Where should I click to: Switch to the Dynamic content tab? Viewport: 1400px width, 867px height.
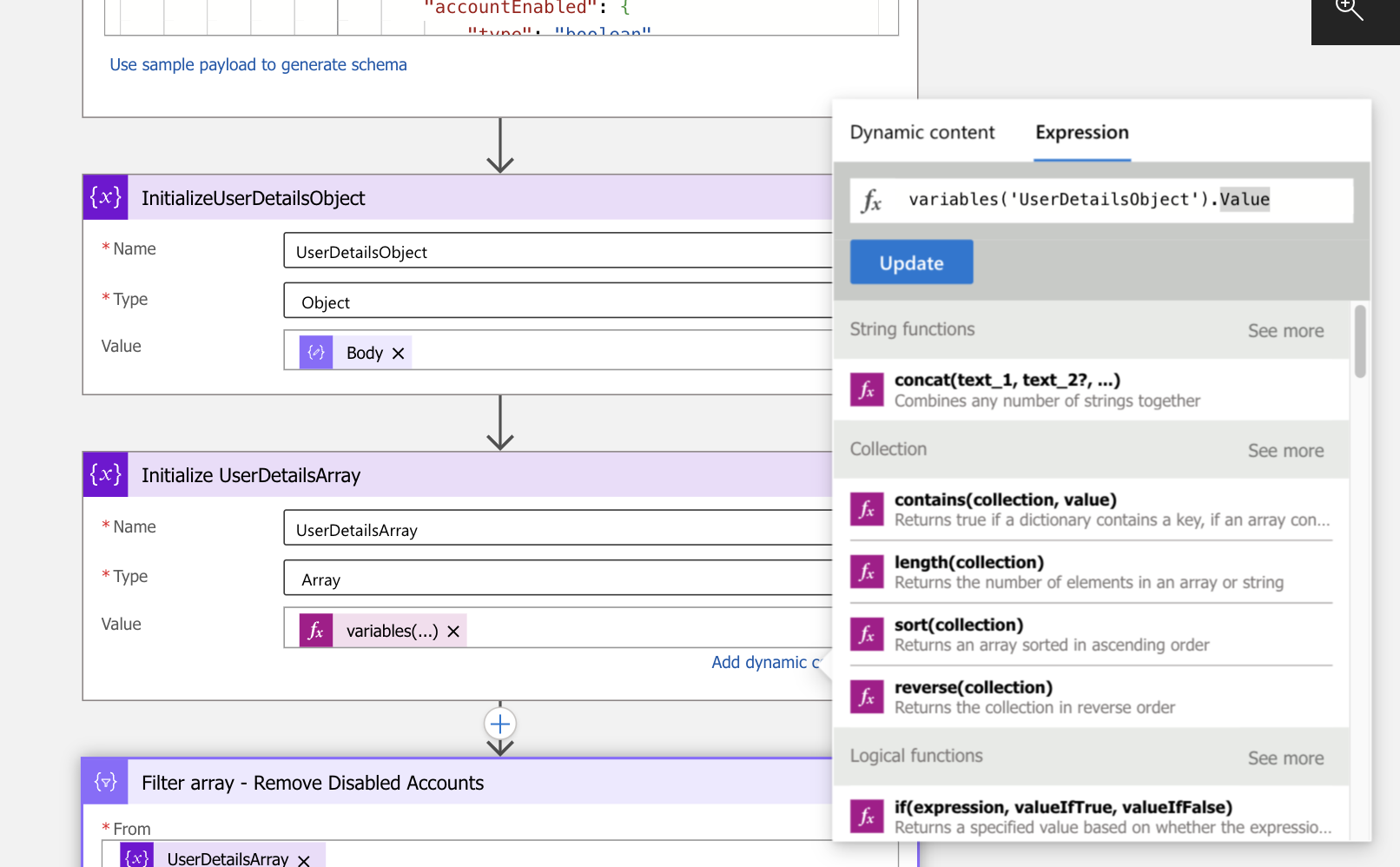click(921, 133)
